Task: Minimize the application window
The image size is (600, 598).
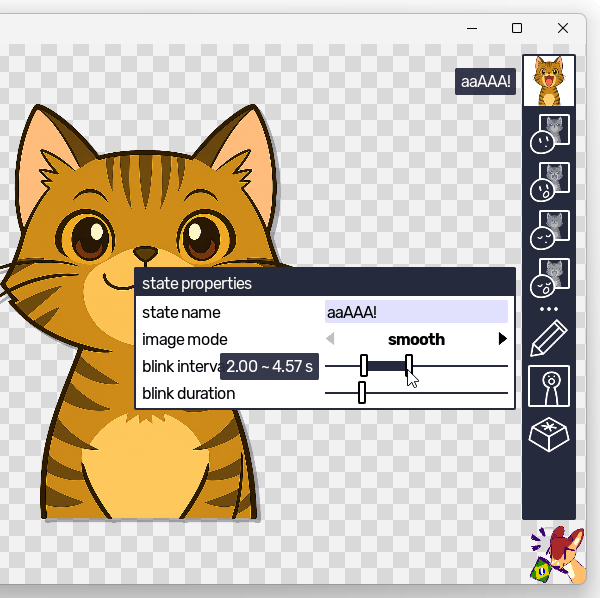Action: point(471,28)
